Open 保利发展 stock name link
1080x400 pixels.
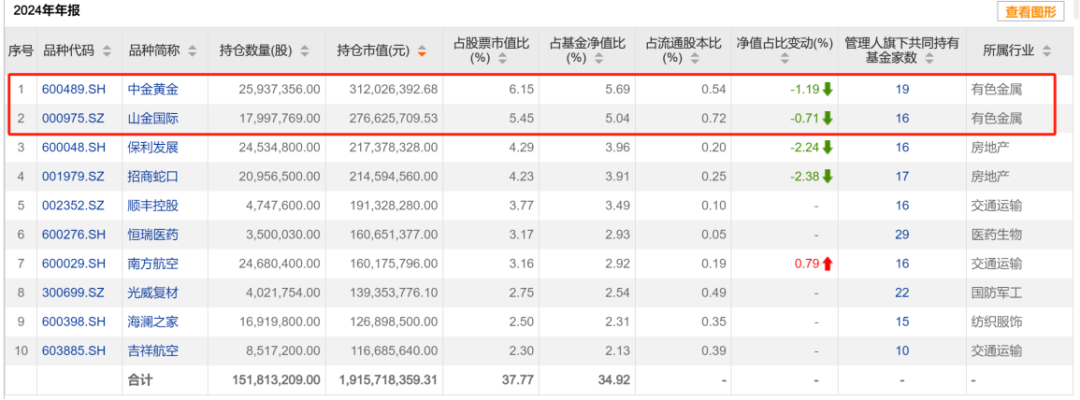tap(153, 147)
